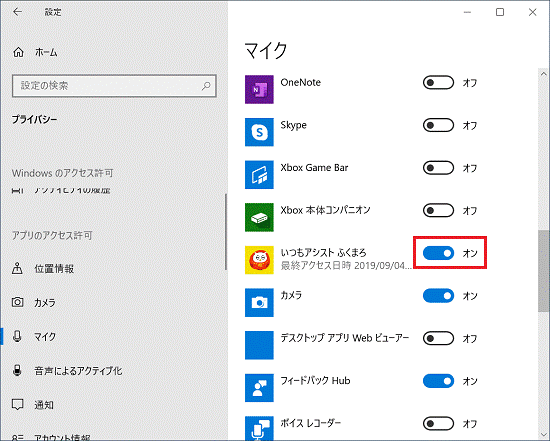Click the フィードバック Hub label

pos(315,381)
